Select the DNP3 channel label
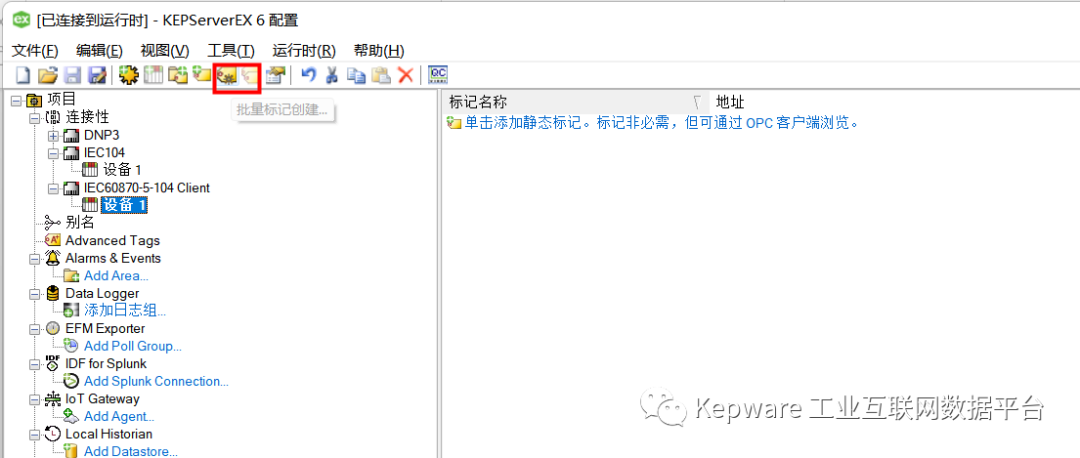This screenshot has height=458, width=1080. [101, 136]
